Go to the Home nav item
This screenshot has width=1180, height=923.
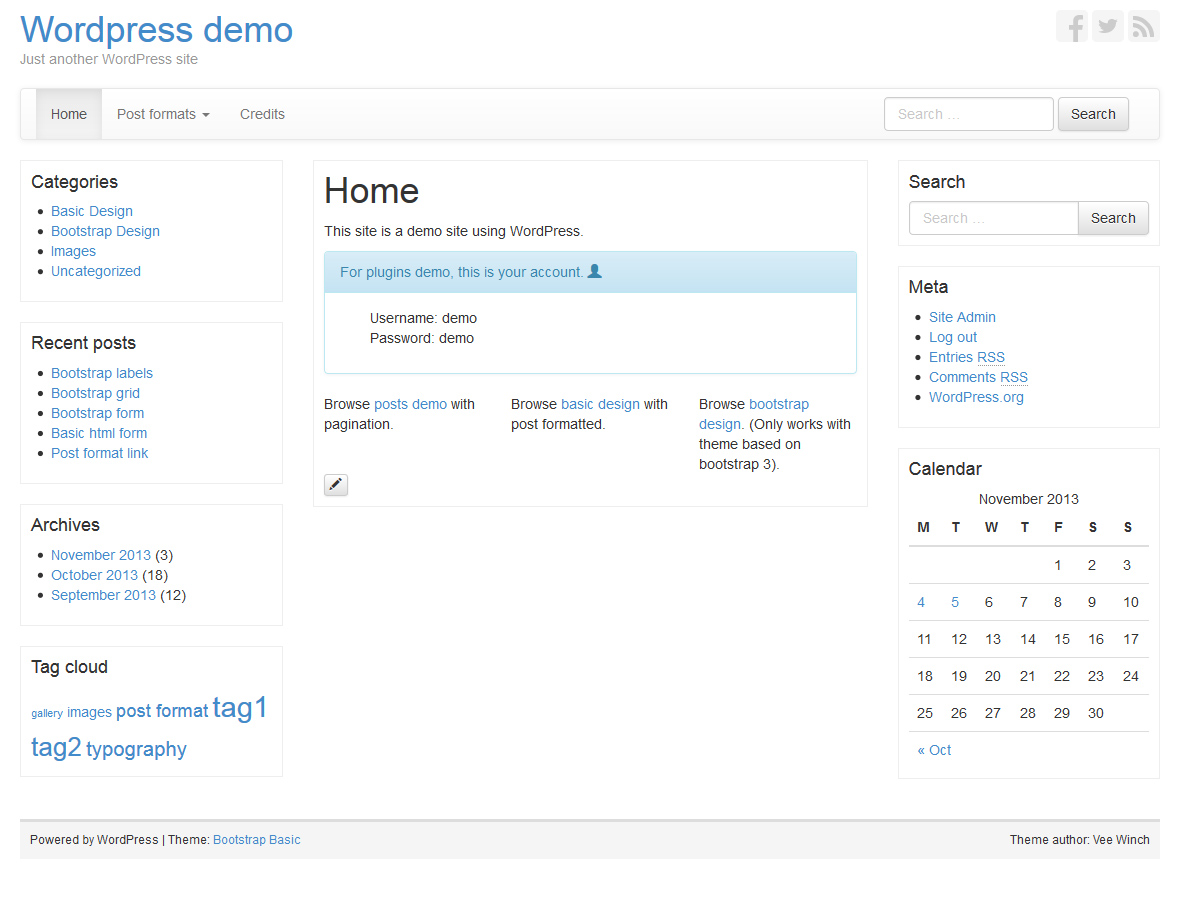pyautogui.click(x=68, y=114)
